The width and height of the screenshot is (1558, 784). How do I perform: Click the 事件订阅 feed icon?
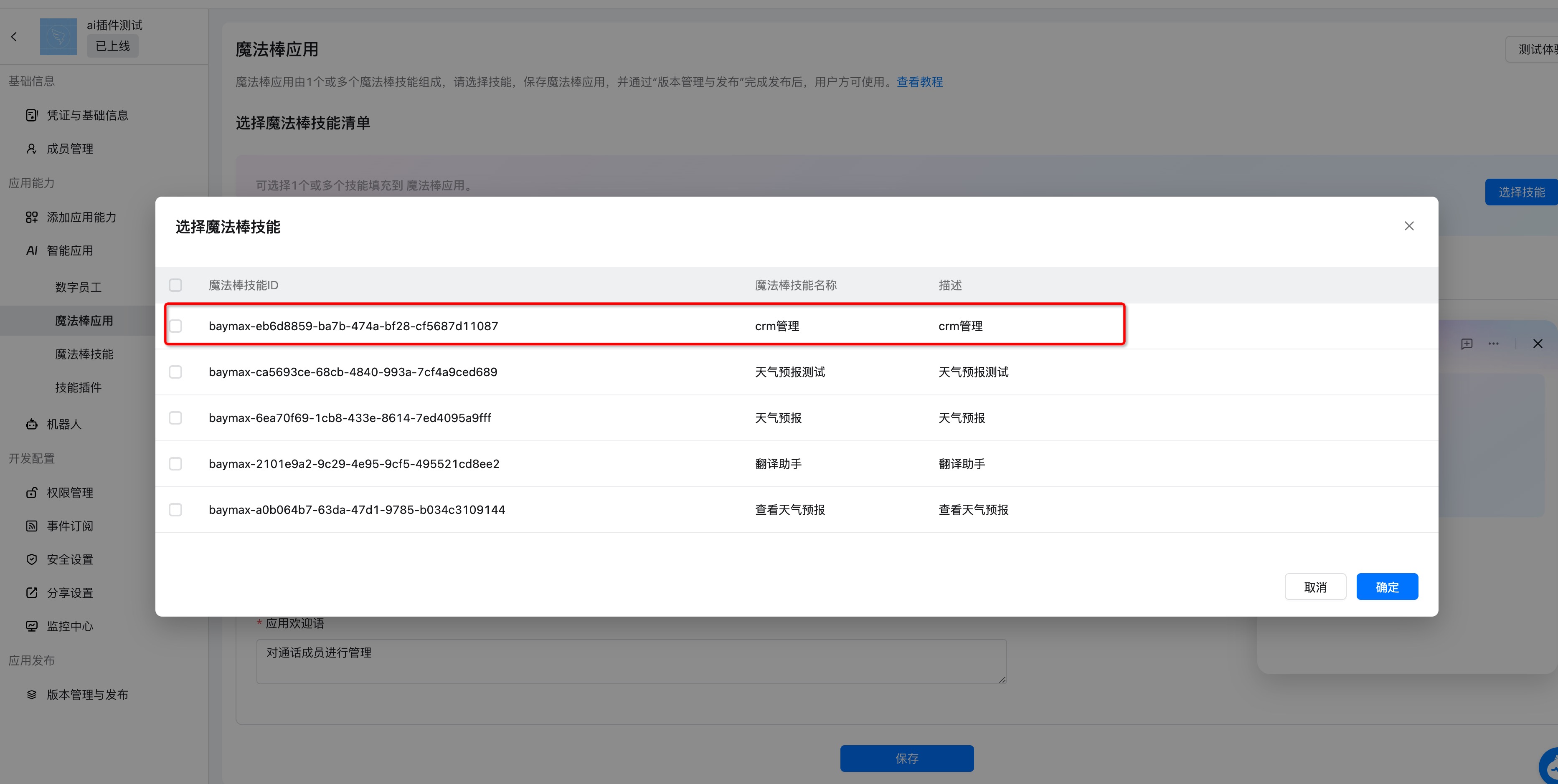pos(31,526)
